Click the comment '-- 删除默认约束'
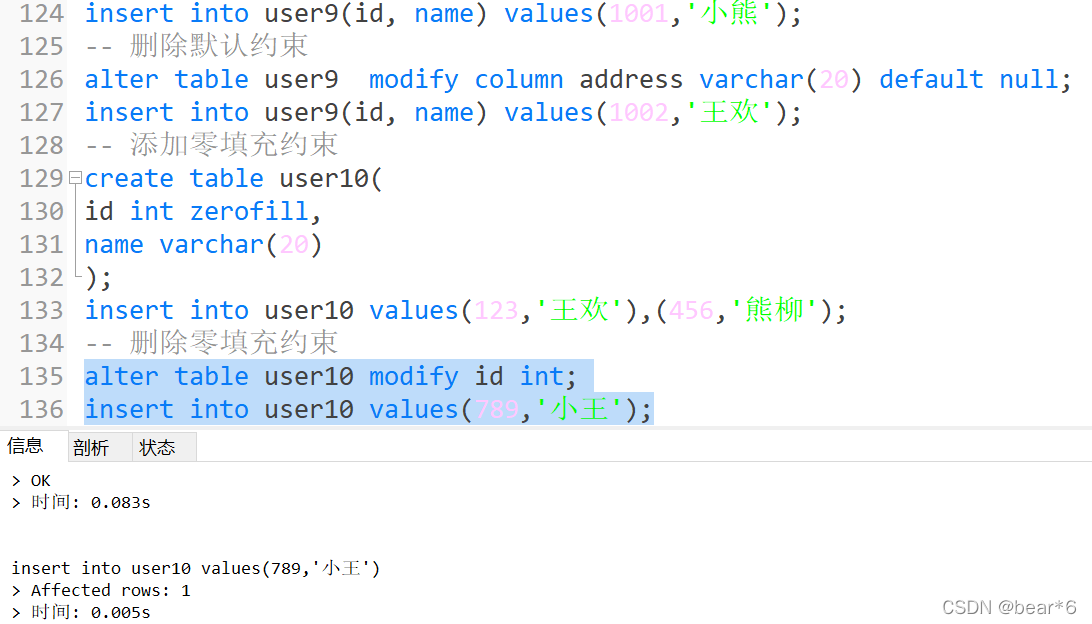The image size is (1092, 624). 196,46
